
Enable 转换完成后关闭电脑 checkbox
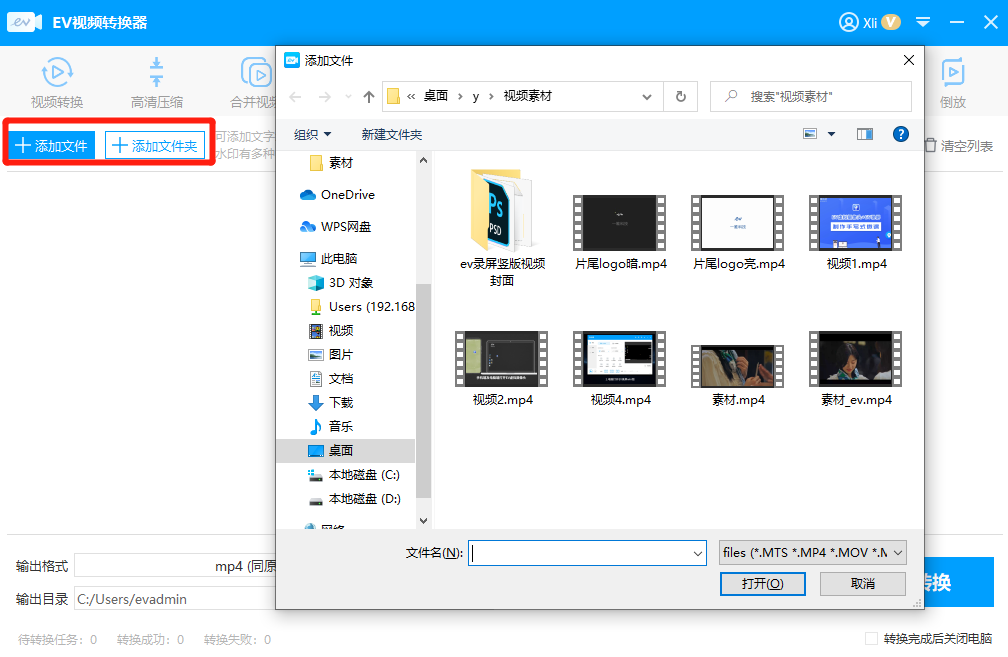[x=871, y=638]
